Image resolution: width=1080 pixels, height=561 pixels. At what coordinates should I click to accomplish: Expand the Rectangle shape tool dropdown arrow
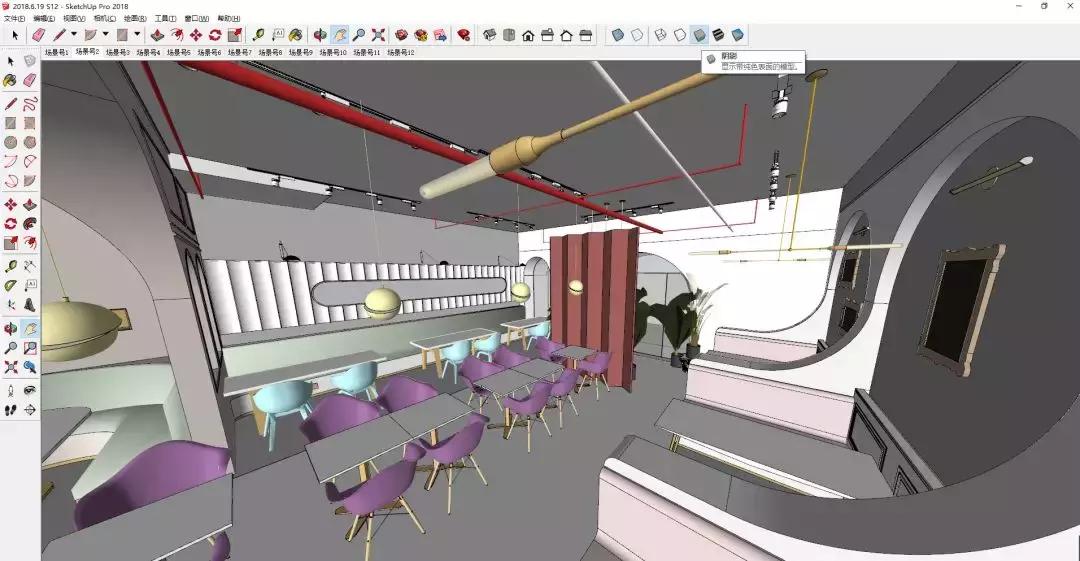coord(137,35)
